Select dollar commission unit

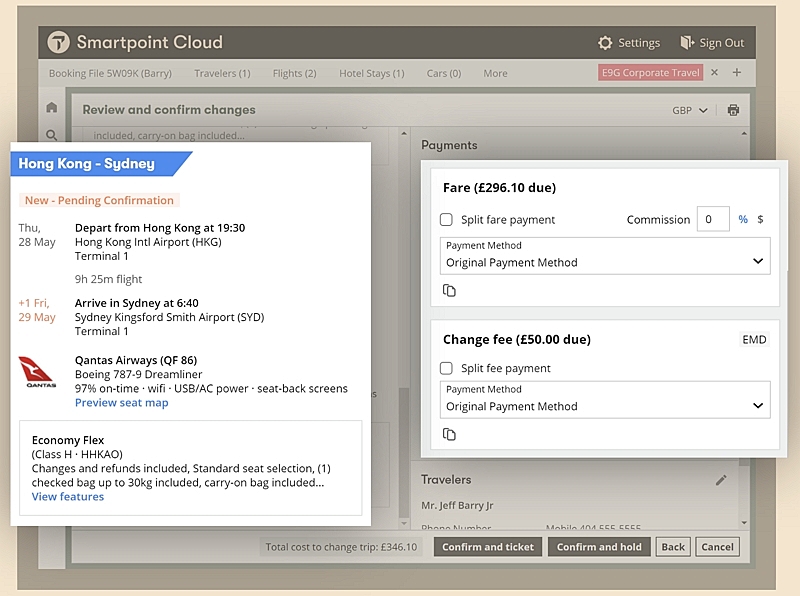pyautogui.click(x=760, y=219)
